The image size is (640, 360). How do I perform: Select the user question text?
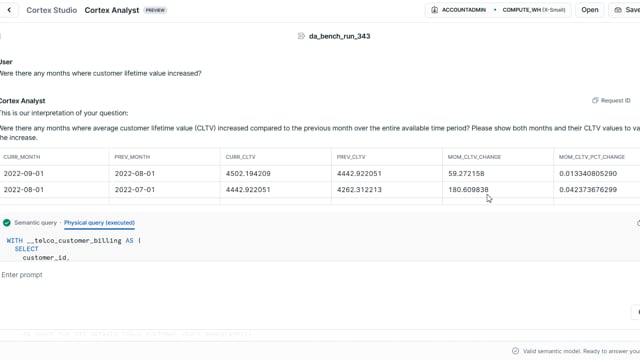[x=100, y=73]
